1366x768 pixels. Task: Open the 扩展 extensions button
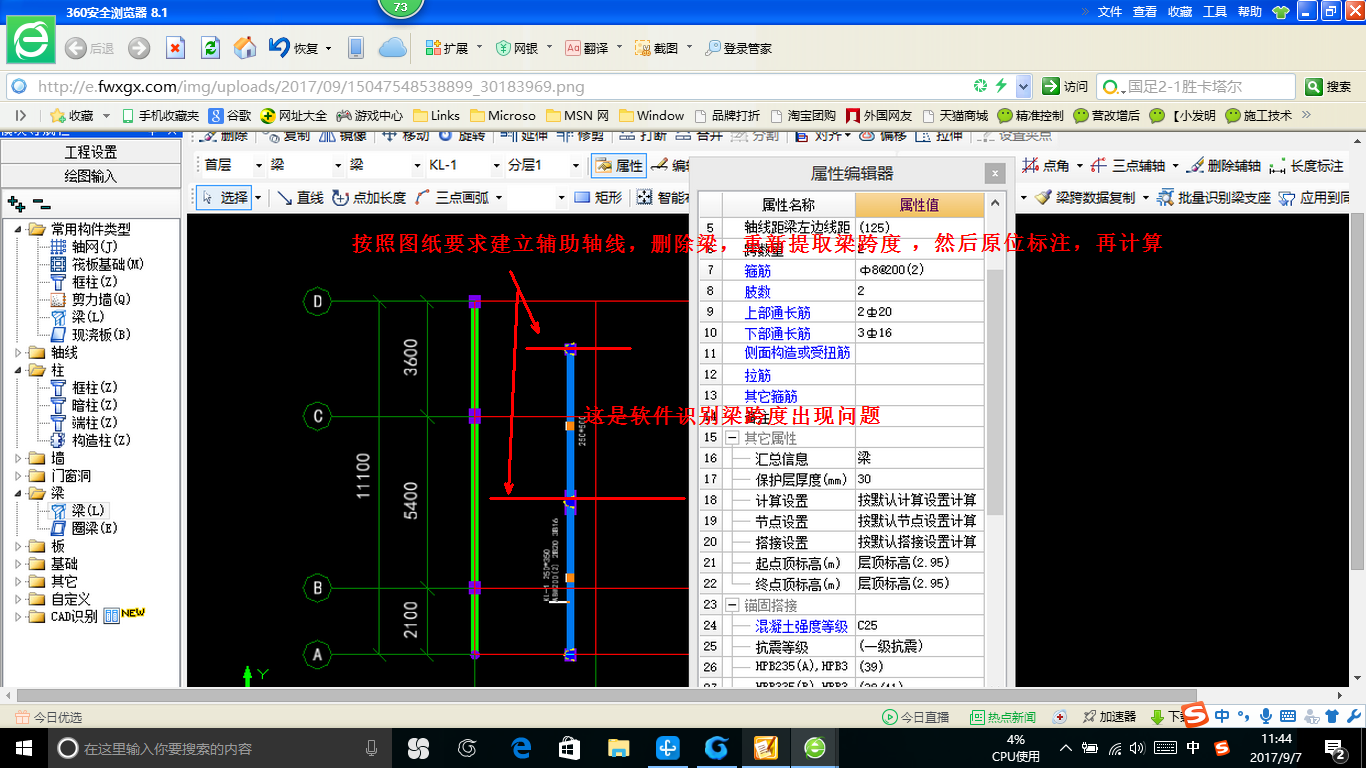pyautogui.click(x=447, y=48)
